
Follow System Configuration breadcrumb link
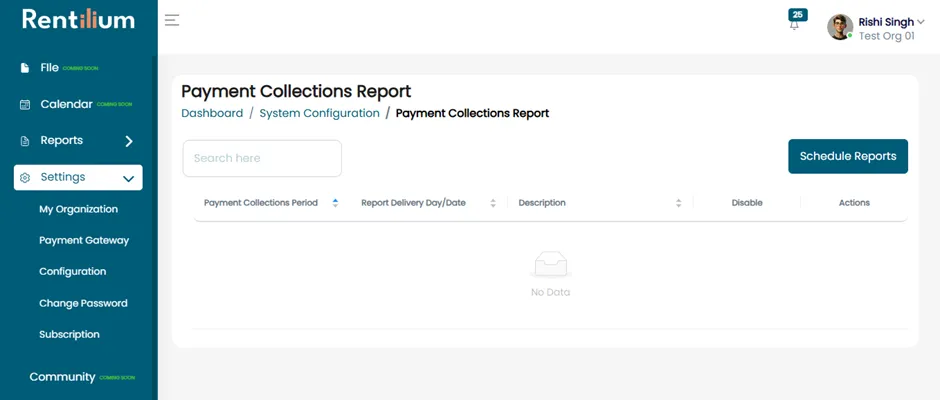tap(320, 113)
